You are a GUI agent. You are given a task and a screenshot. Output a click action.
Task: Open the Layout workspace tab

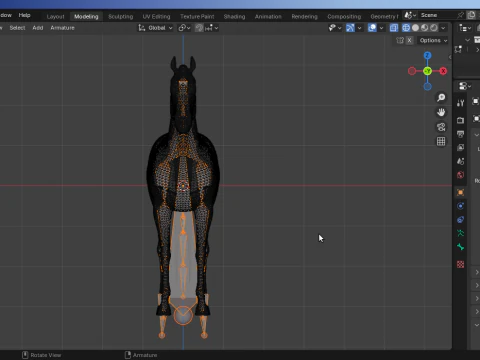(x=55, y=16)
